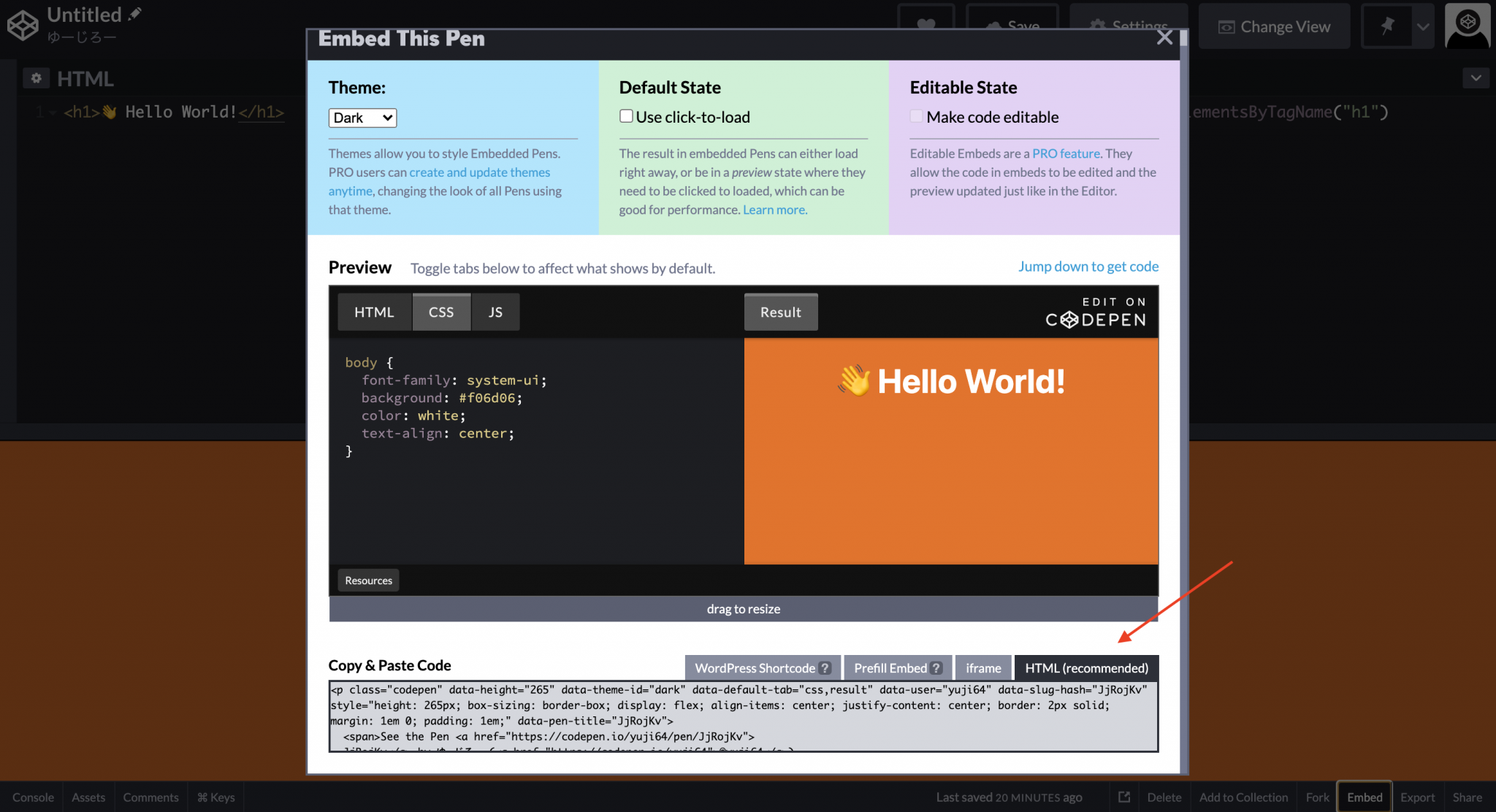Click the profile avatar in the top right
The width and height of the screenshot is (1496, 812).
[1467, 26]
